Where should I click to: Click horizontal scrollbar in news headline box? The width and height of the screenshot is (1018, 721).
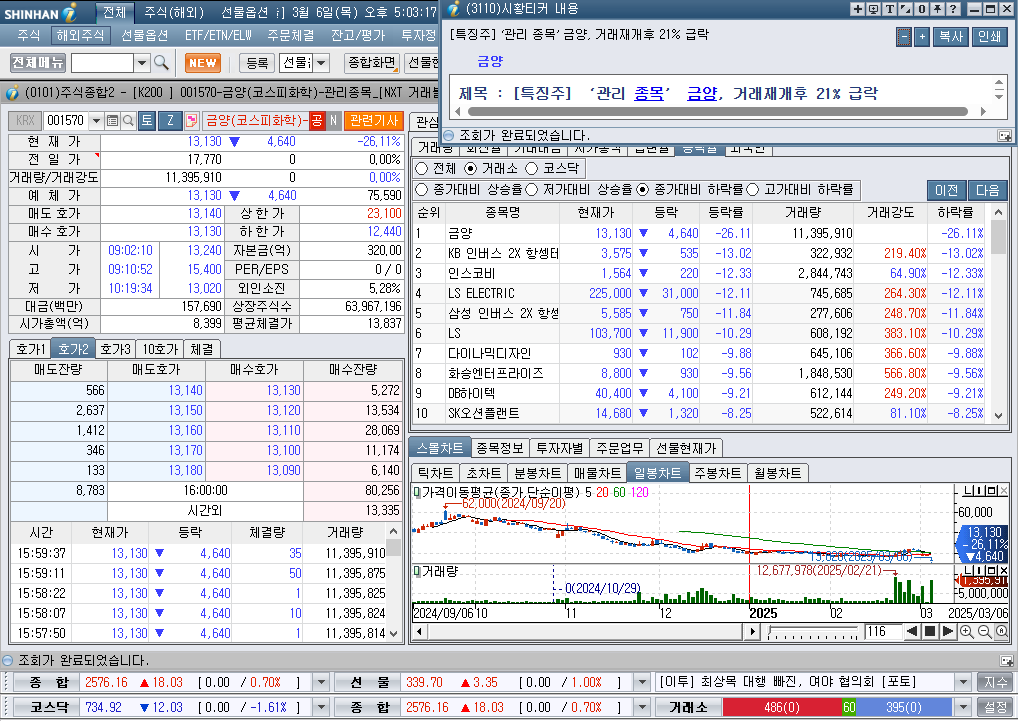[x=719, y=112]
